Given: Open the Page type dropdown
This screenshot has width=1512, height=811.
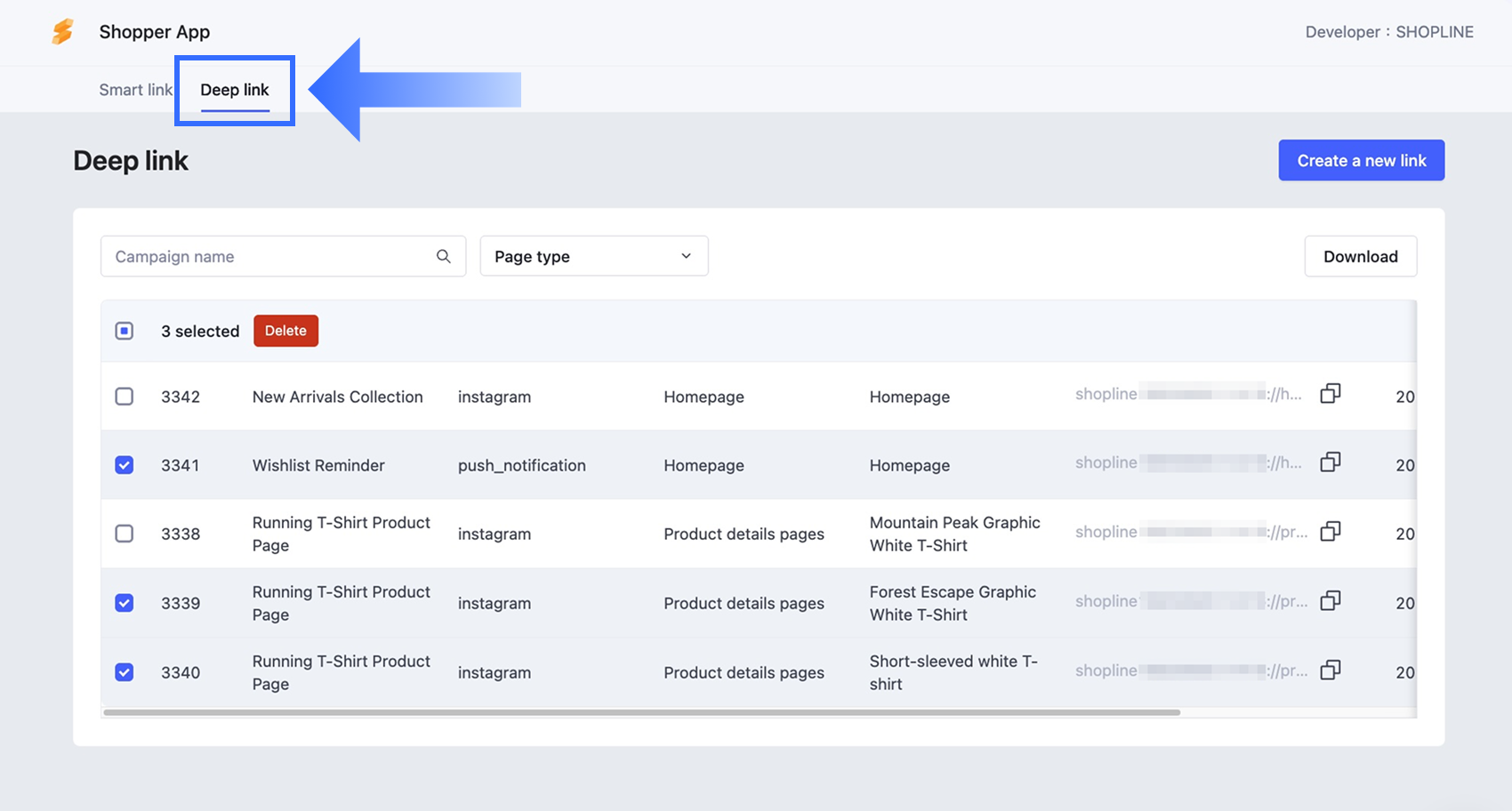Looking at the screenshot, I should click(x=594, y=256).
